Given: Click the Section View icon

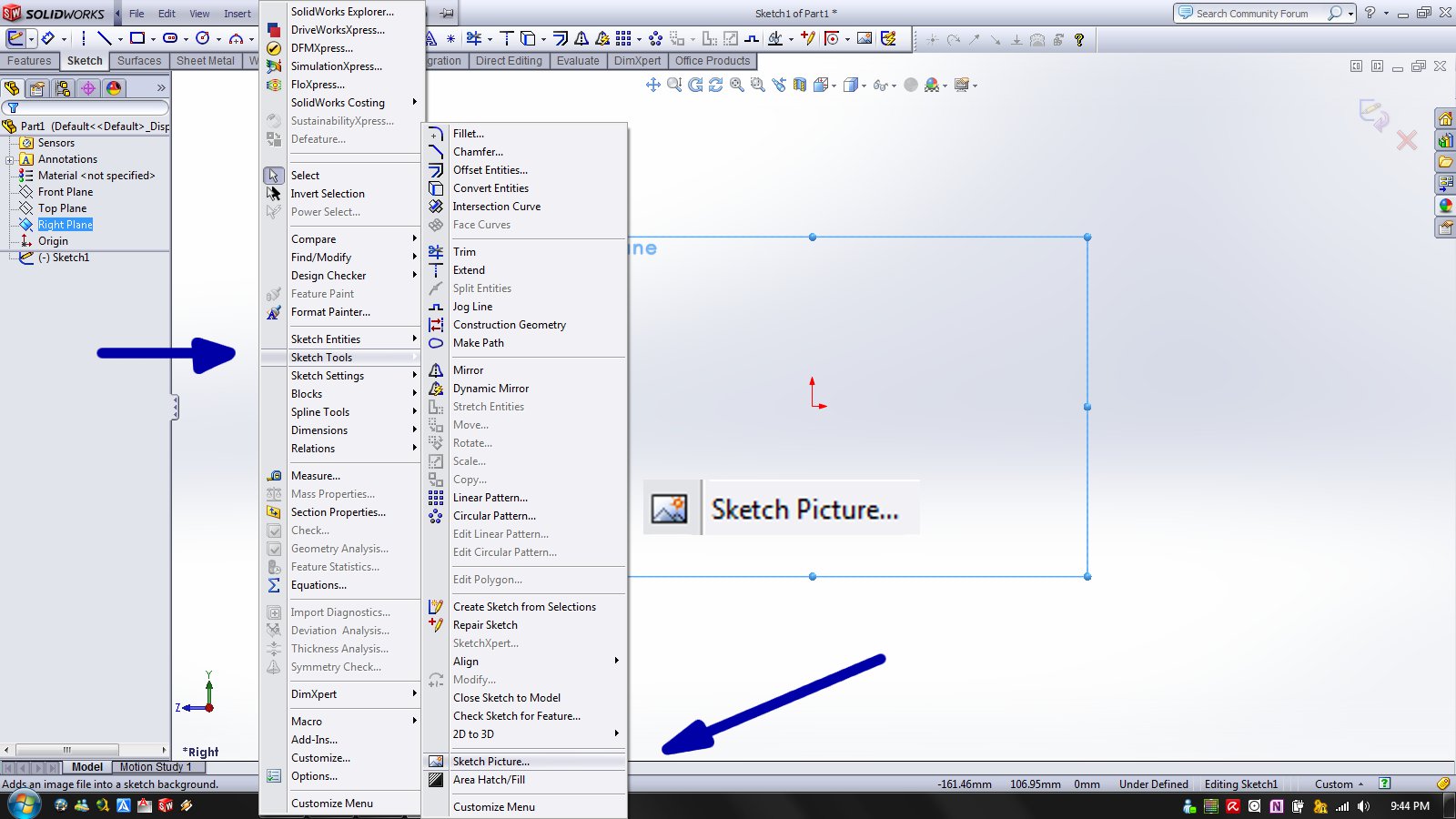Looking at the screenshot, I should pos(799,85).
